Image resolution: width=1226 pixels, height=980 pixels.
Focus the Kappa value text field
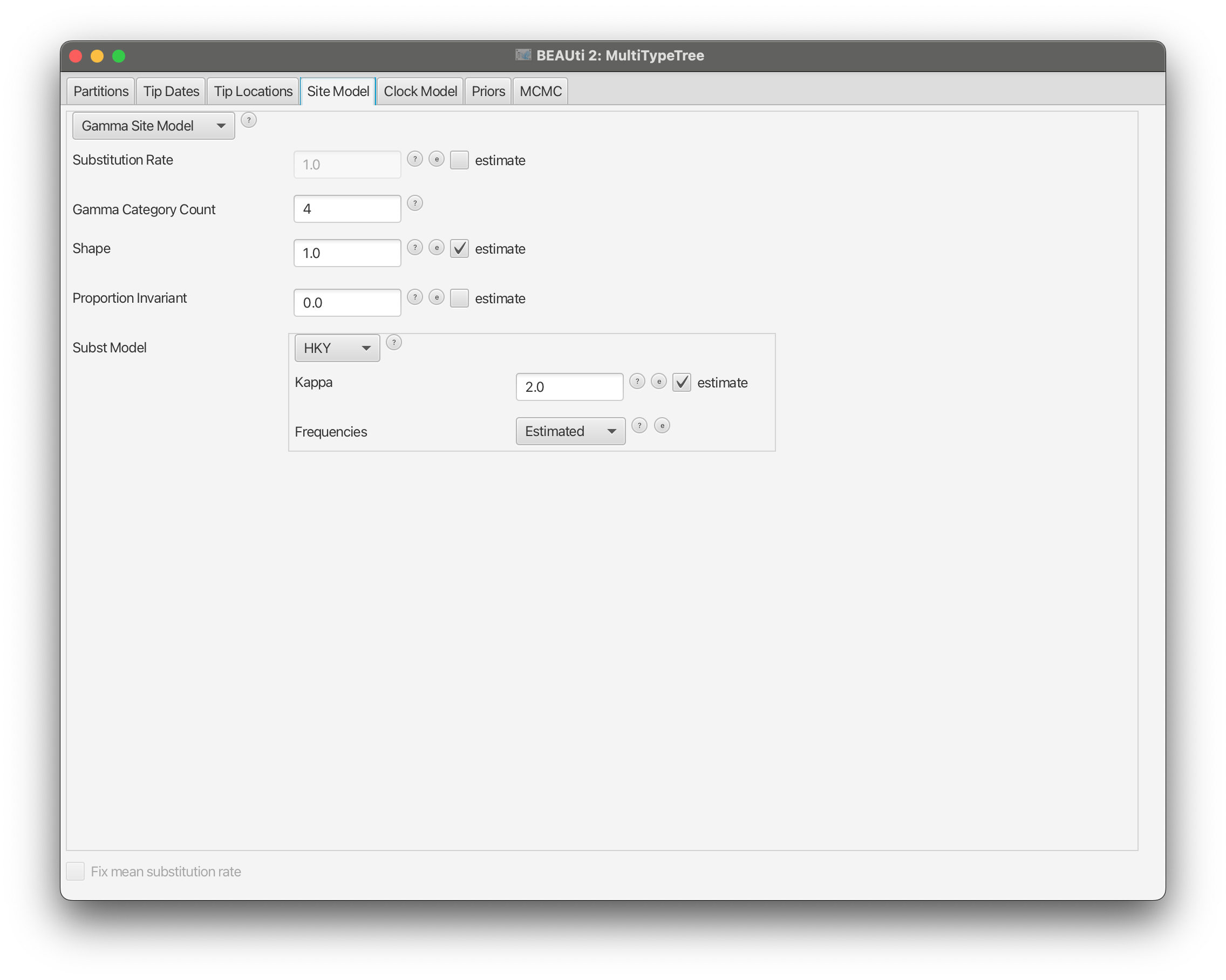569,387
